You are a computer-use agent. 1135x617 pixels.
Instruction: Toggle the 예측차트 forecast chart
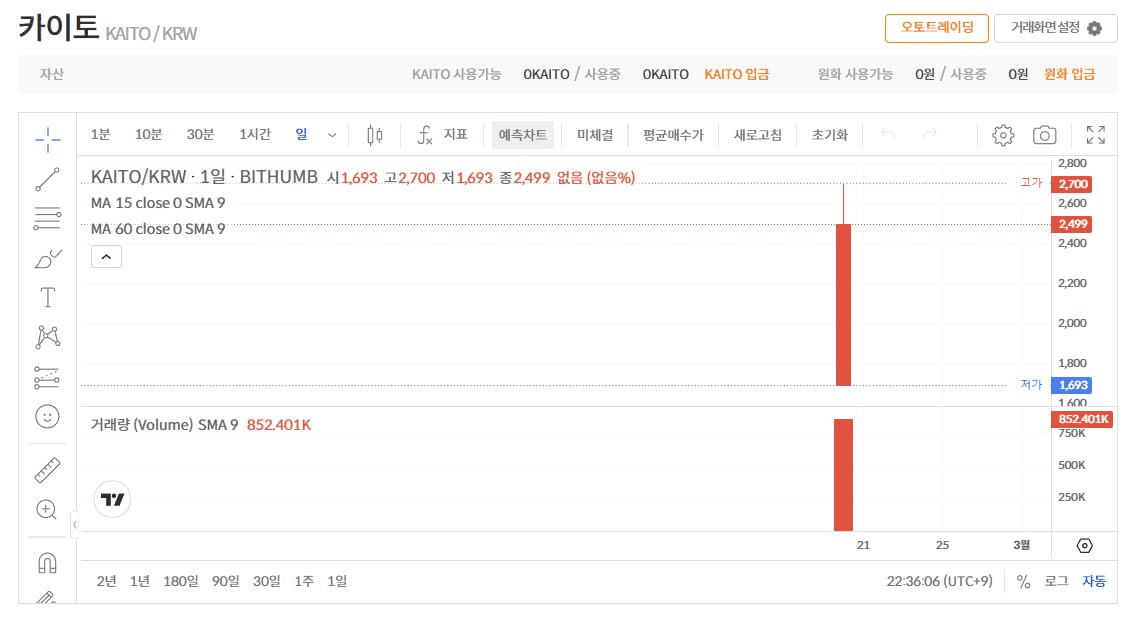tap(523, 135)
